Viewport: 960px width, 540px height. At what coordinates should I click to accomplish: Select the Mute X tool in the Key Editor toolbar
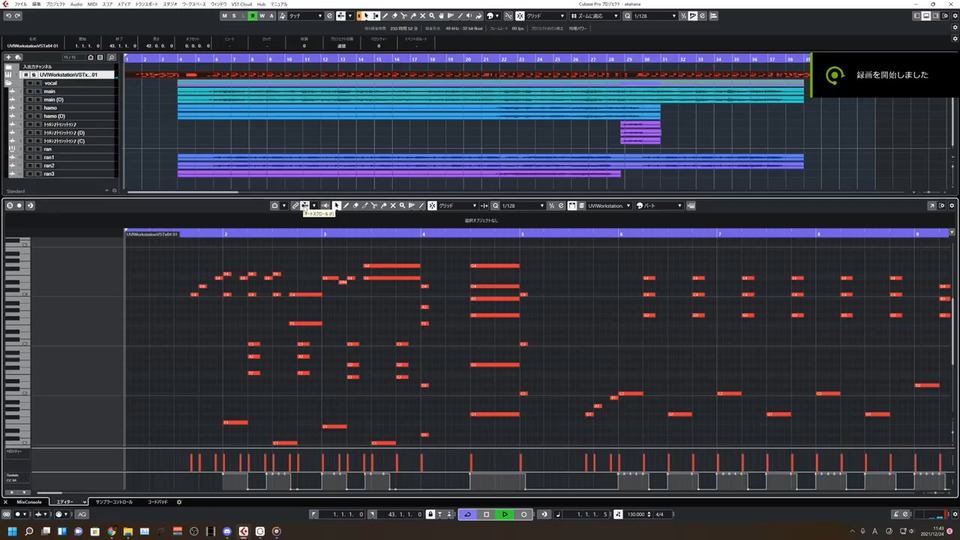point(393,206)
